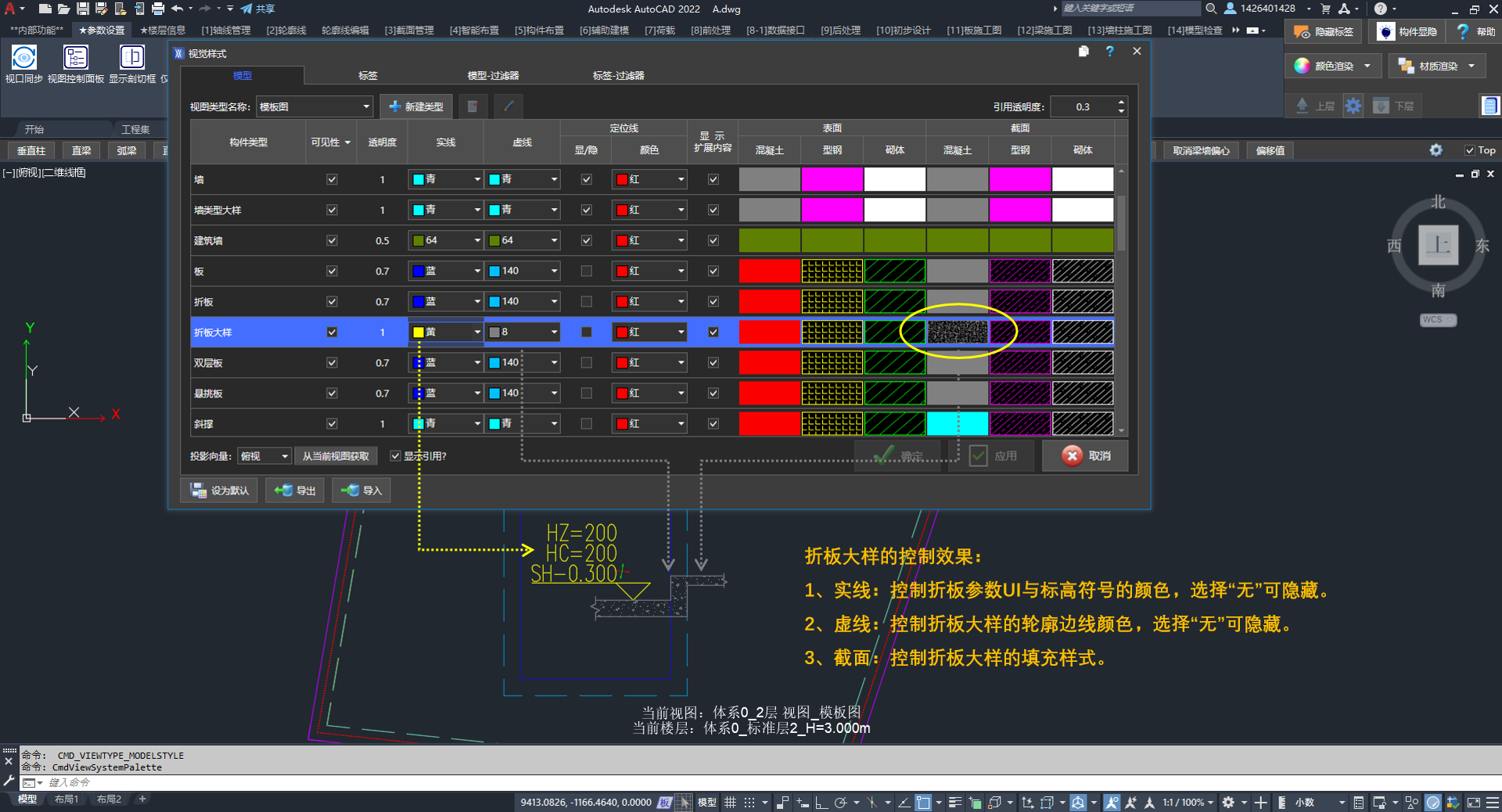The height and width of the screenshot is (812, 1502).
Task: Open solid line color dropdown for 折板大样
Action: point(476,332)
